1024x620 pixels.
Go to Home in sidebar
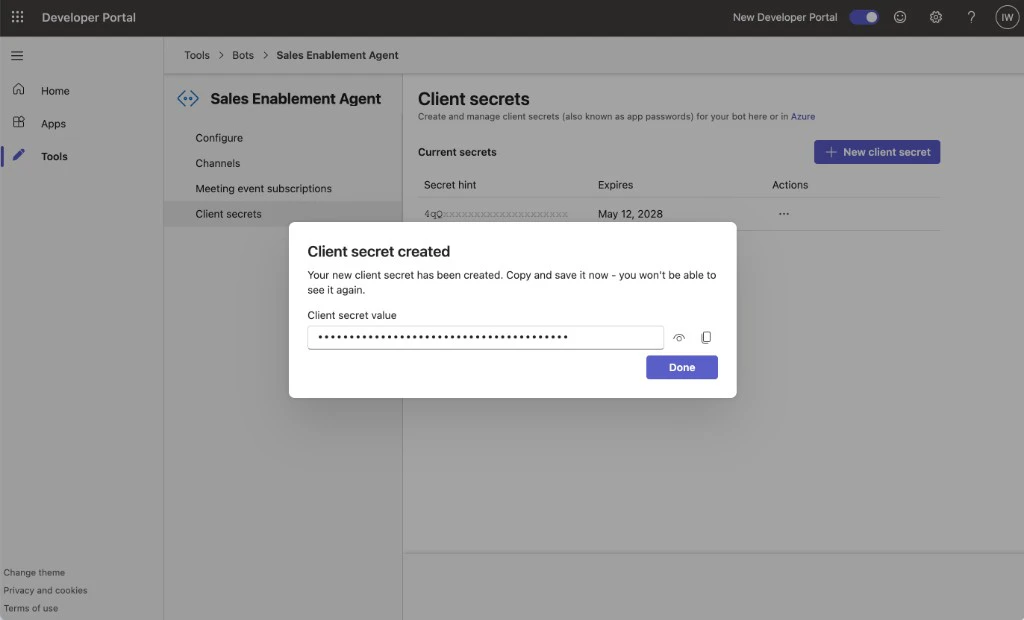point(55,91)
